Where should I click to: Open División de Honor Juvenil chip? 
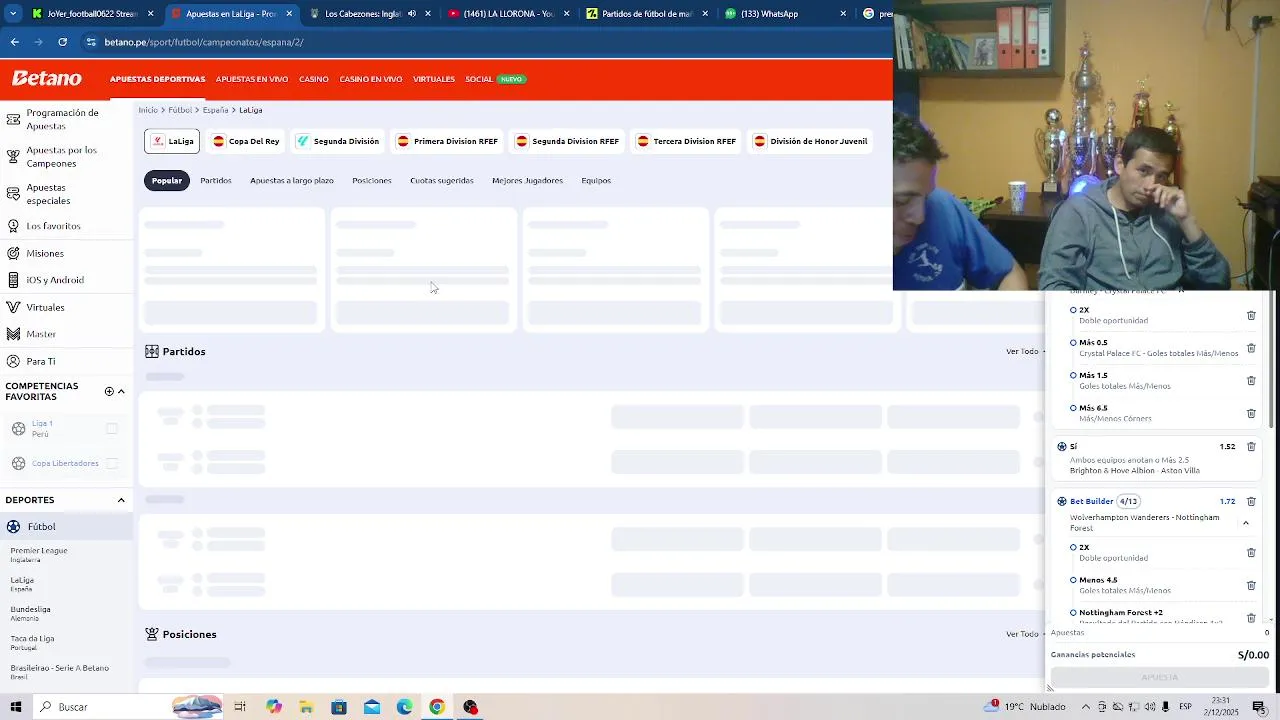tap(810, 141)
